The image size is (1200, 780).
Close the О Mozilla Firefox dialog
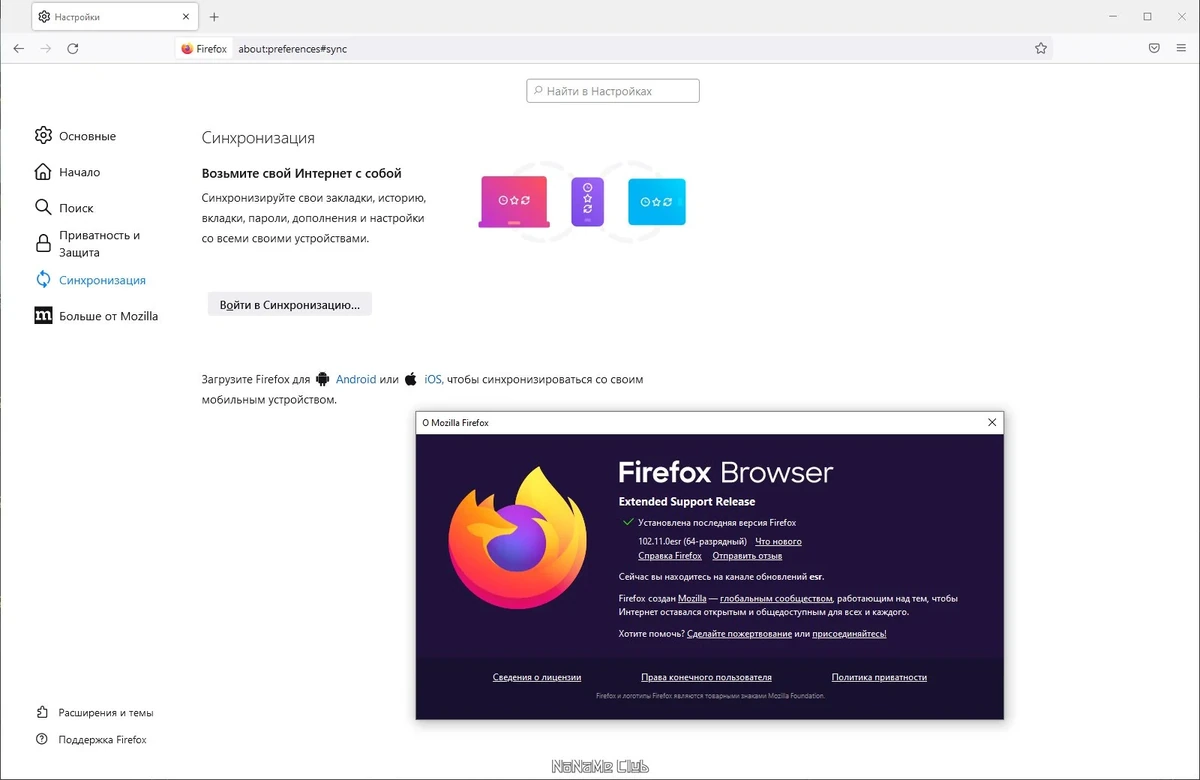992,423
